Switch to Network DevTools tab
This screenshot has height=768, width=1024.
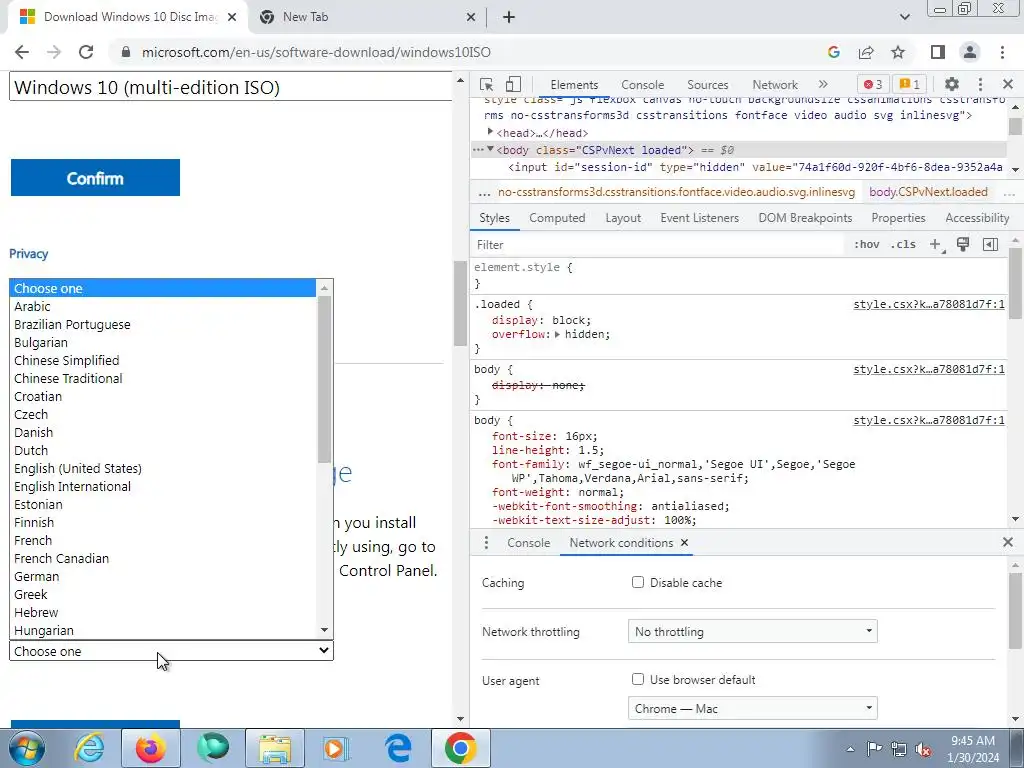(x=775, y=85)
